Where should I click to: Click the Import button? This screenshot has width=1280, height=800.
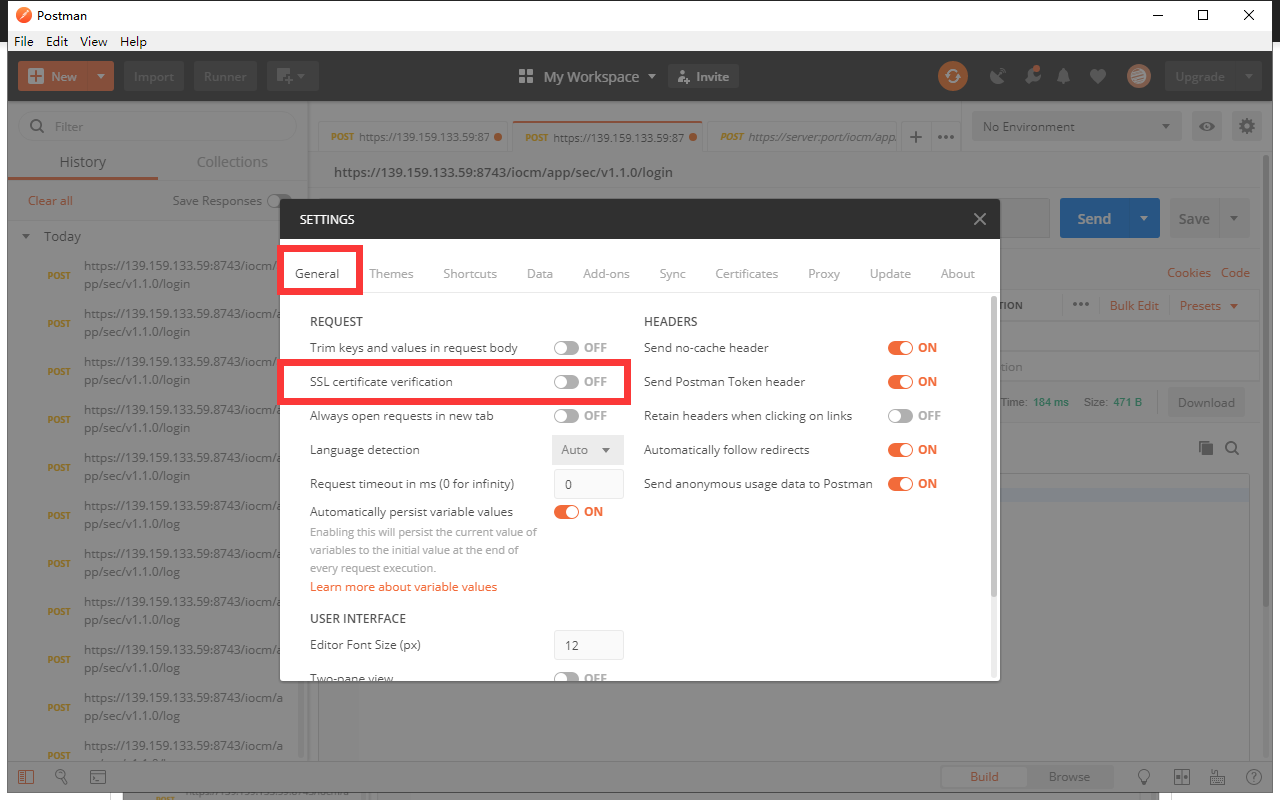tap(154, 76)
